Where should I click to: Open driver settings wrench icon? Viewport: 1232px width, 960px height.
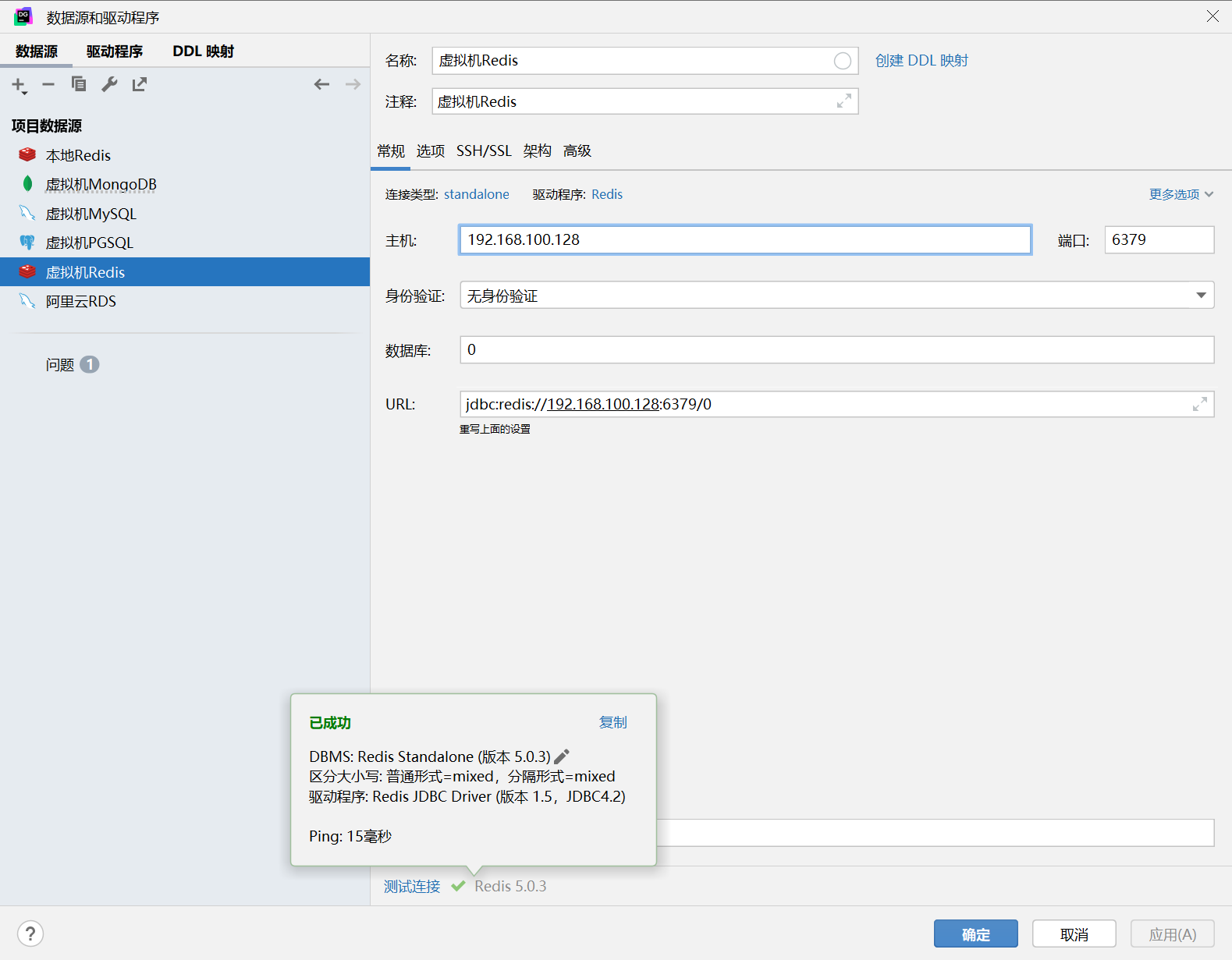point(109,84)
